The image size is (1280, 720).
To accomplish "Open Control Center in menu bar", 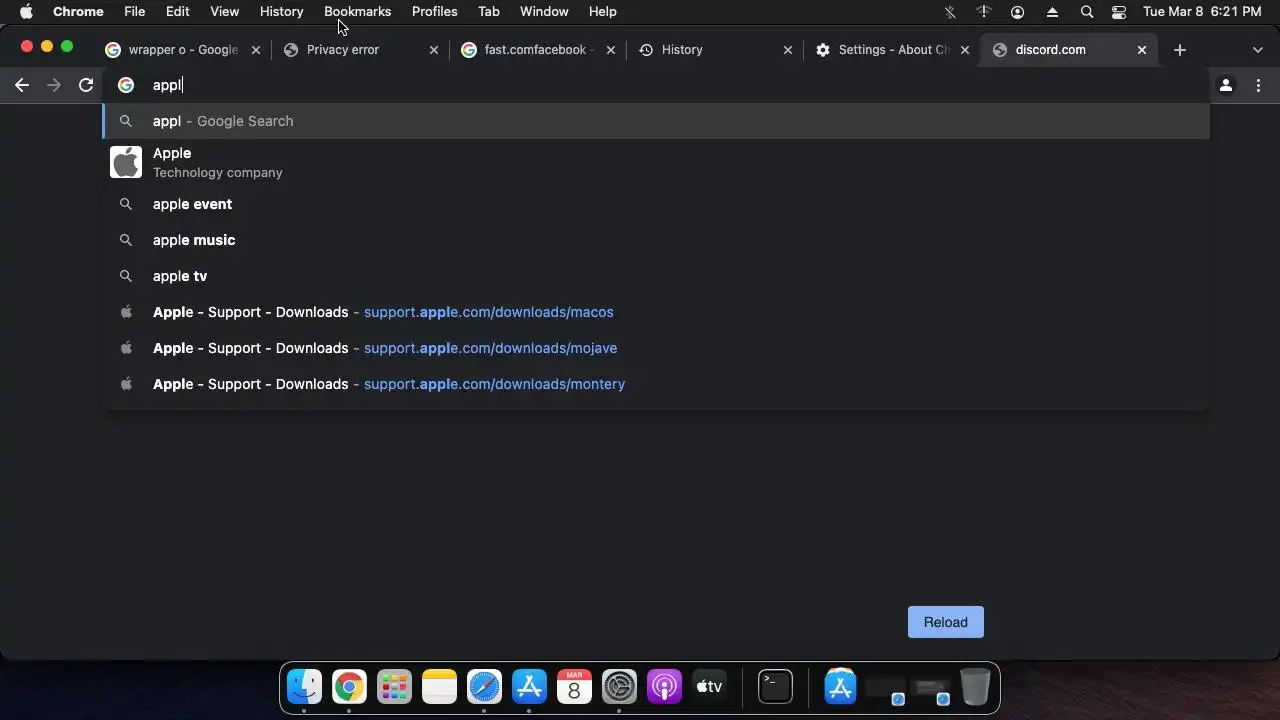I will 1119,12.
